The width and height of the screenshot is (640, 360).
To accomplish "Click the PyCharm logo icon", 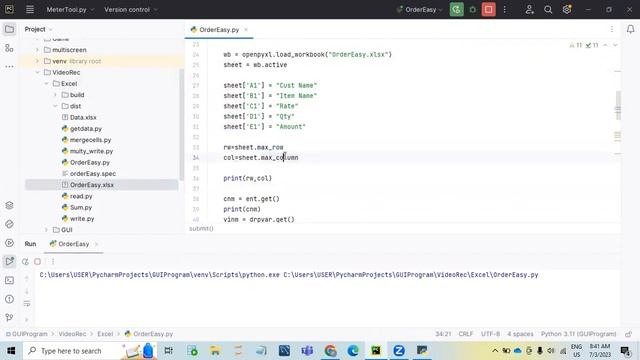I will click(x=9, y=9).
